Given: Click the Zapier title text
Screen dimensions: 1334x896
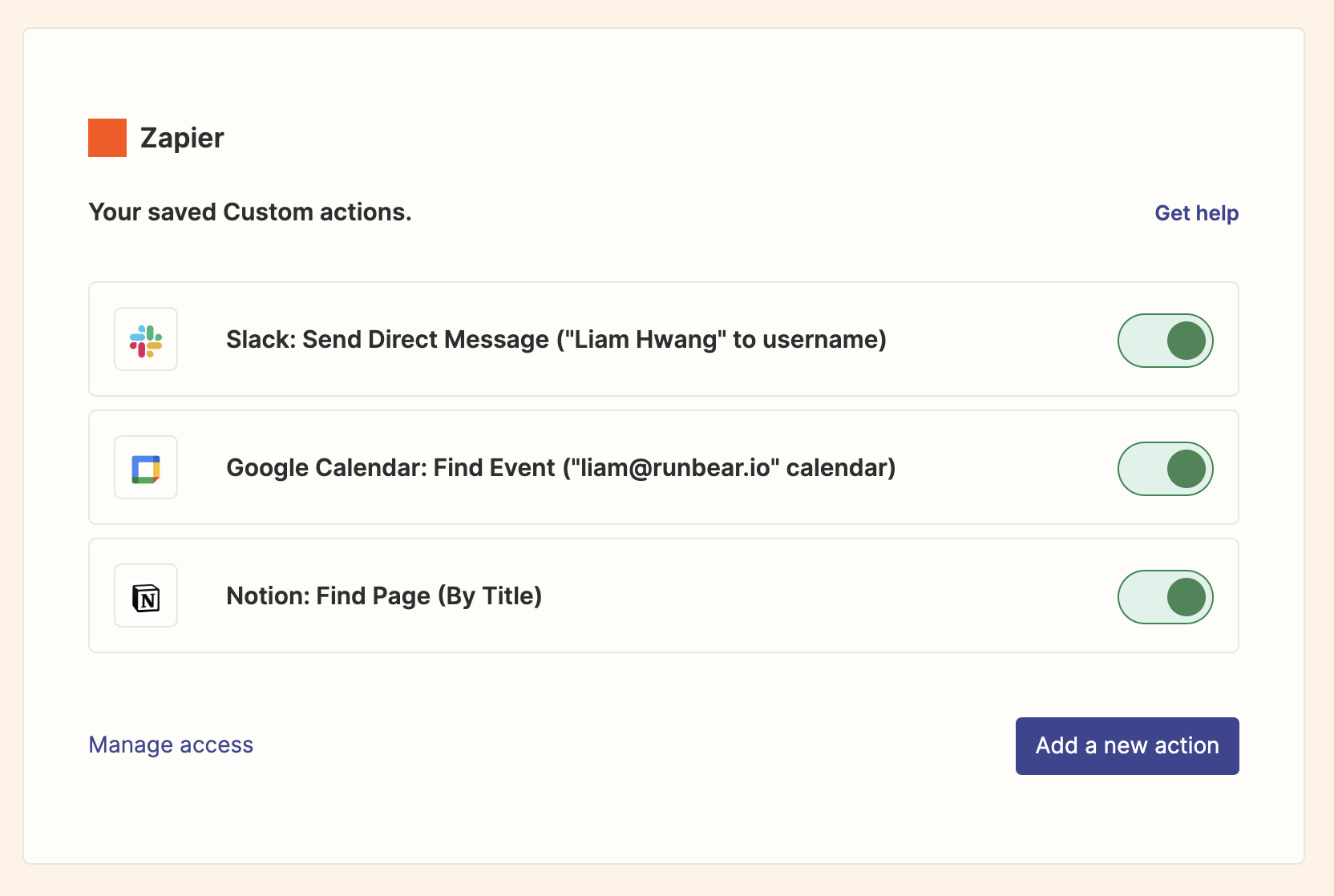Looking at the screenshot, I should point(182,138).
